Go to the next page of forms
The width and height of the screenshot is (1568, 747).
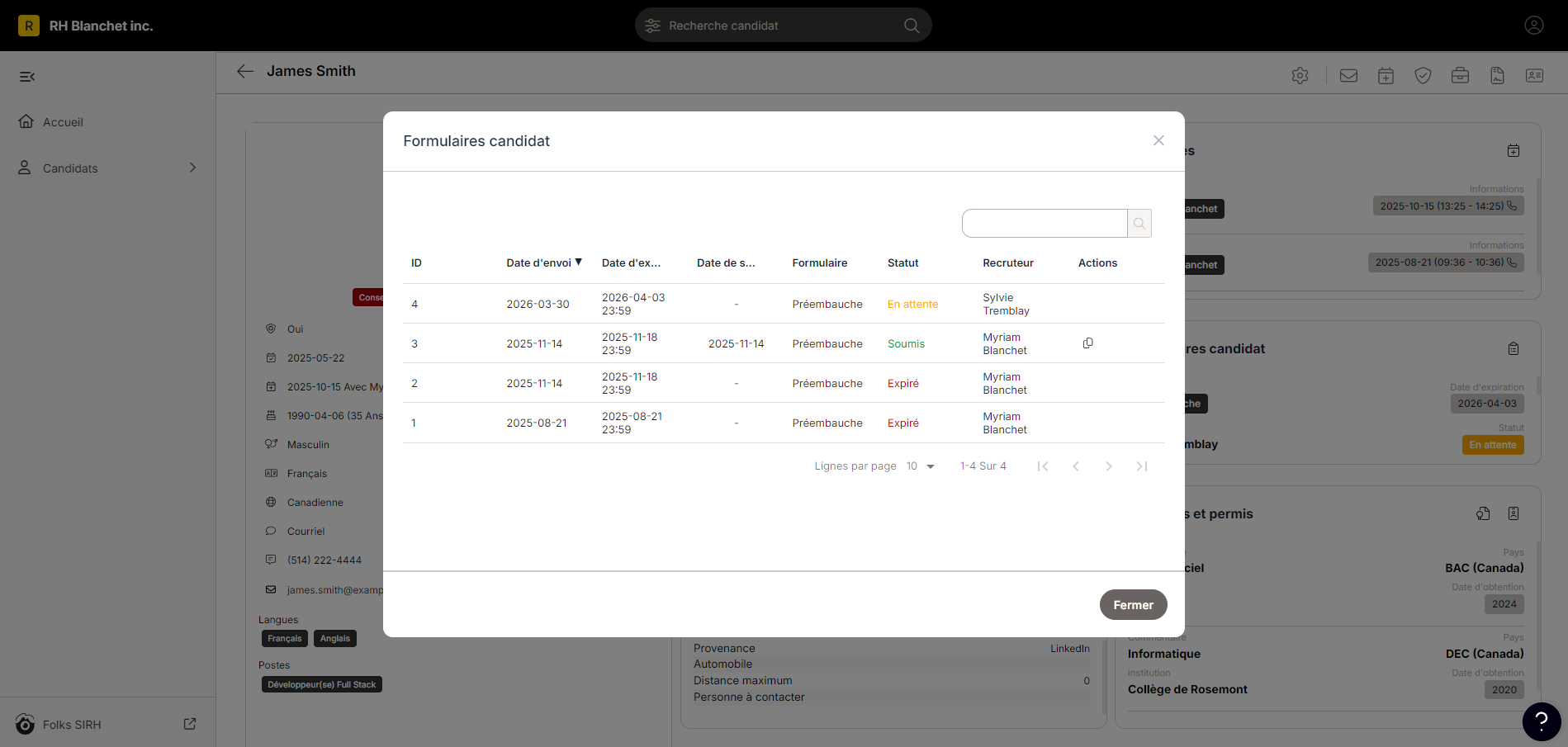[1109, 466]
